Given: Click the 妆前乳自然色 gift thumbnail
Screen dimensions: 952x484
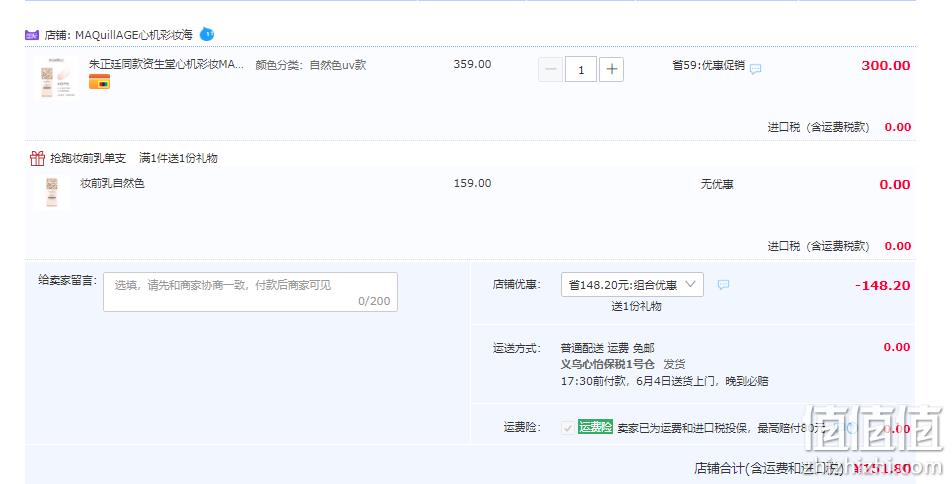Looking at the screenshot, I should [x=52, y=193].
